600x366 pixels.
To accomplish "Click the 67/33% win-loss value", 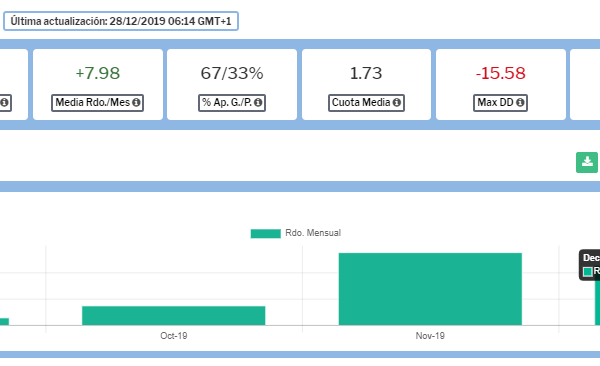I will click(232, 73).
